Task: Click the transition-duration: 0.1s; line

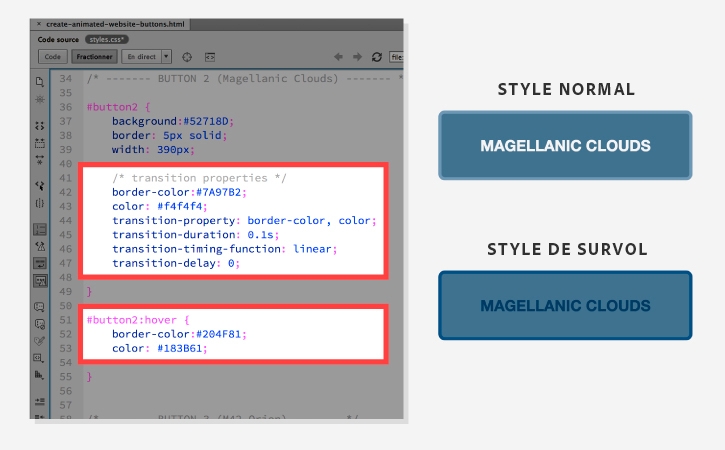Action: pos(196,235)
